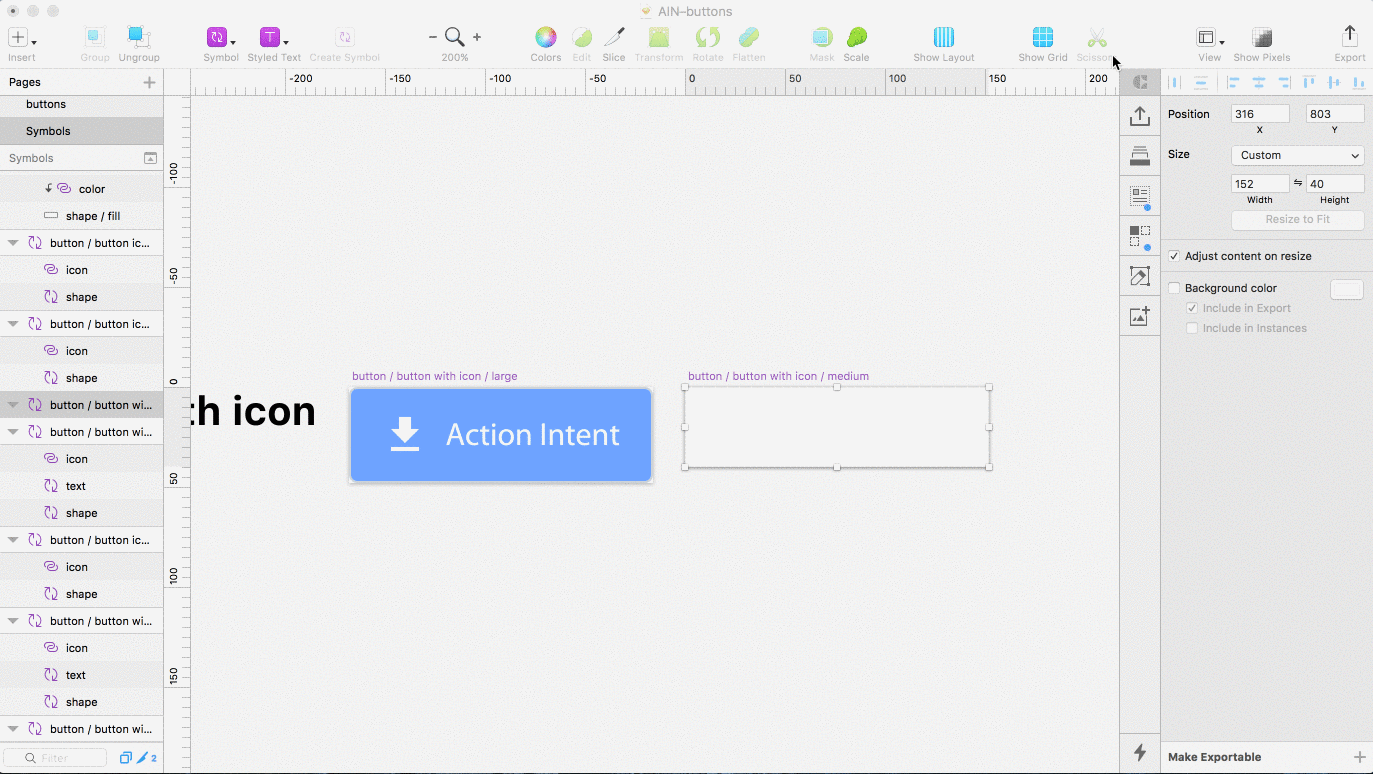The image size is (1373, 774).
Task: Open the Symbol dropdown arrow
Action: click(233, 43)
